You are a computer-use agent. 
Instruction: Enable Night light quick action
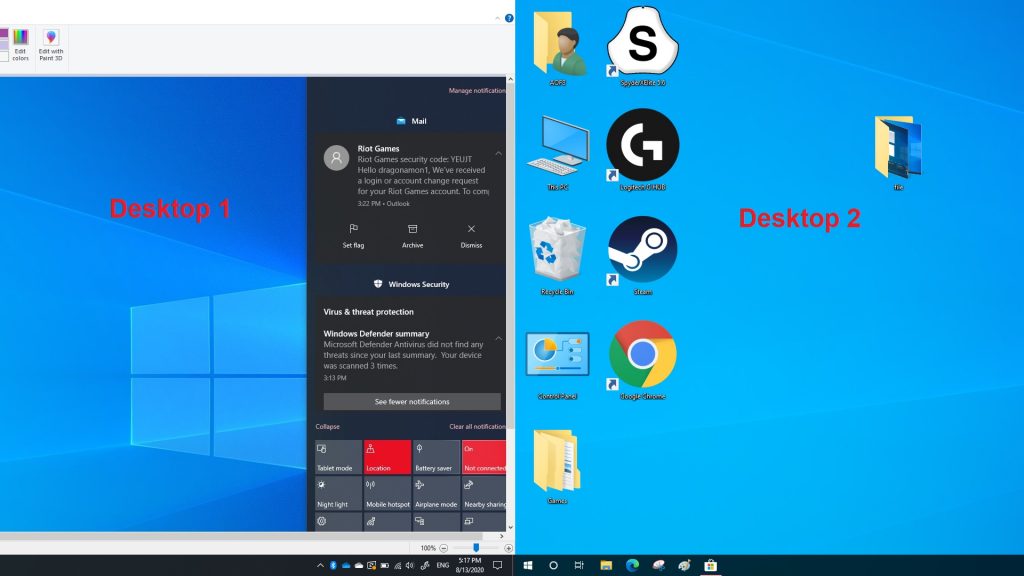click(338, 494)
